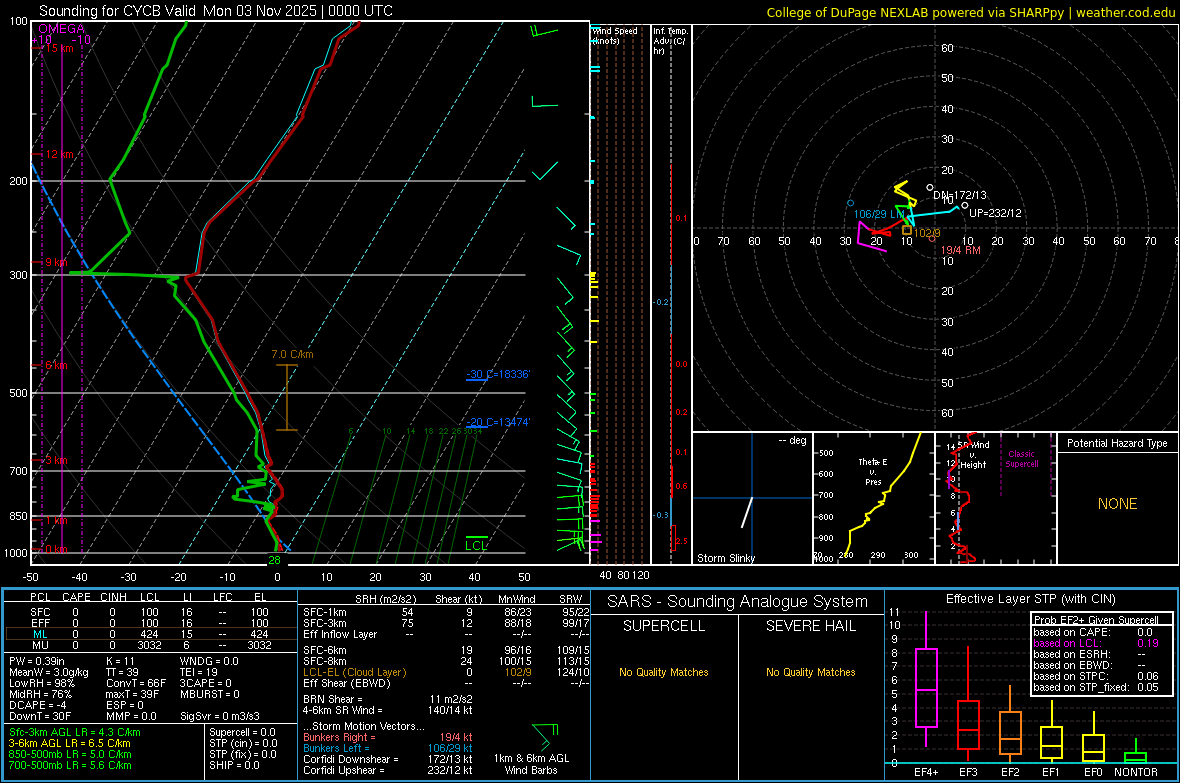Click the LCL-EL (Cloud Layer) row label

tap(354, 672)
